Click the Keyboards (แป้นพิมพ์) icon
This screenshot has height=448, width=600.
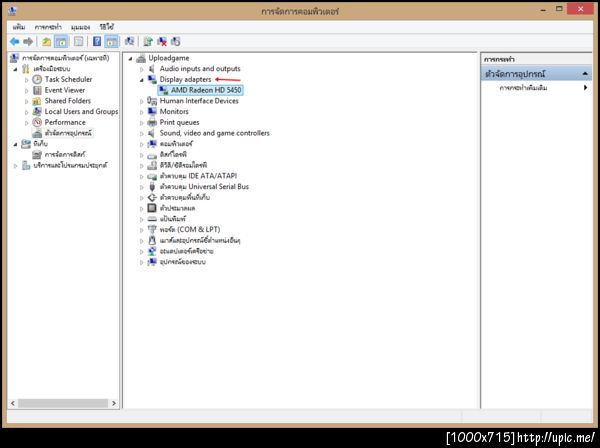click(152, 219)
